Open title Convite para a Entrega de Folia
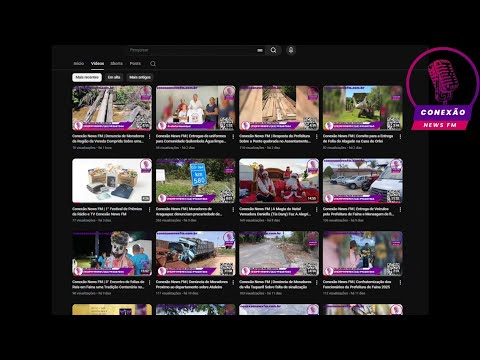480x360 pixels. tap(358, 139)
